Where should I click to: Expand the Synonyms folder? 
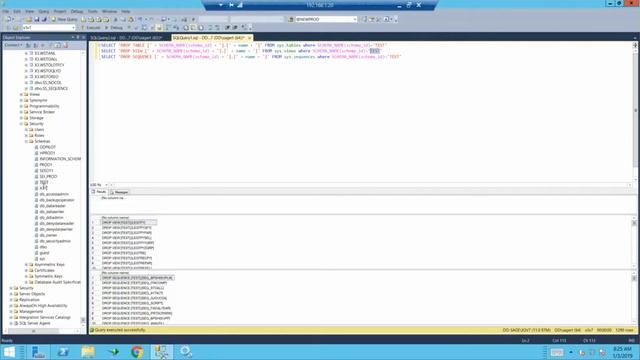21,100
